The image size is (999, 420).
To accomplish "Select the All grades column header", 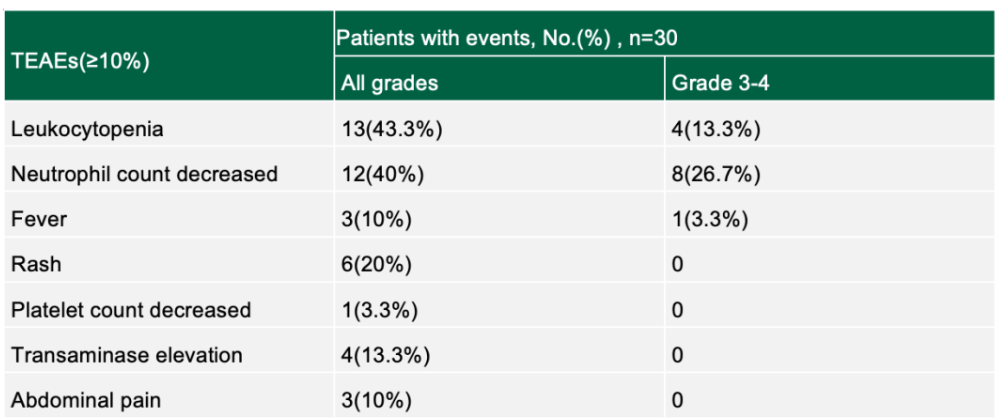I will [389, 83].
